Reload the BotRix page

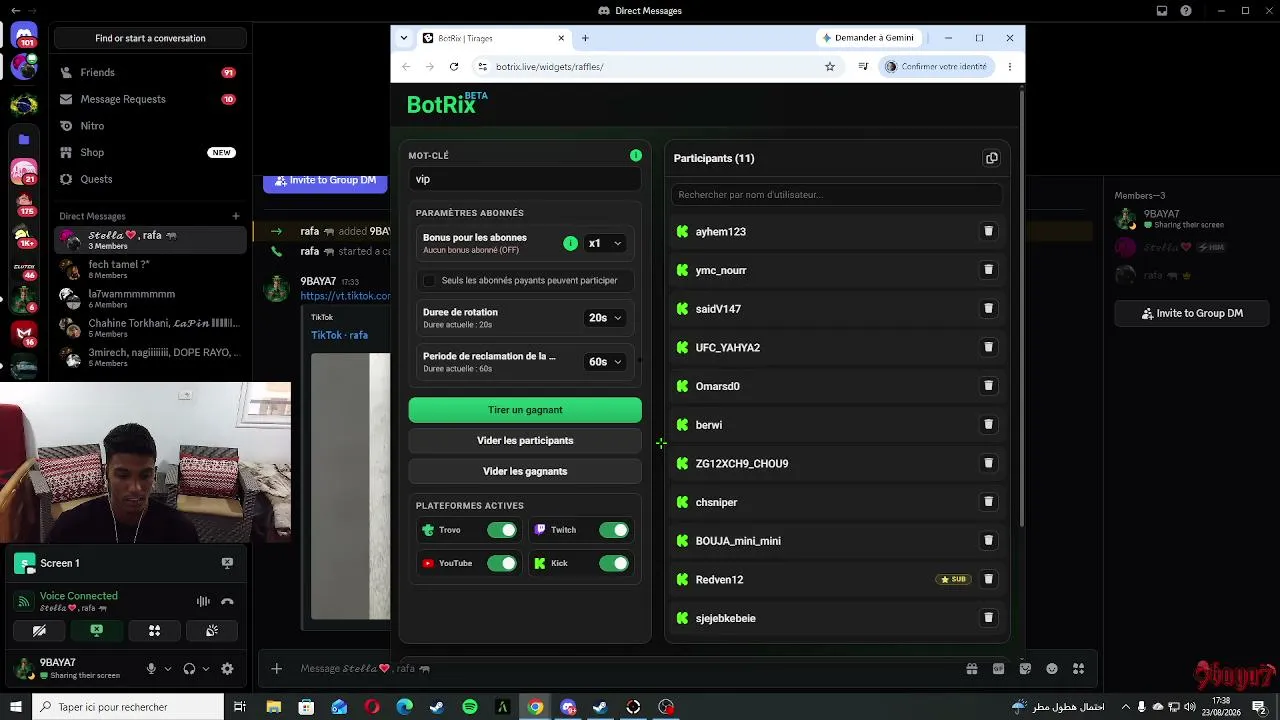454,67
